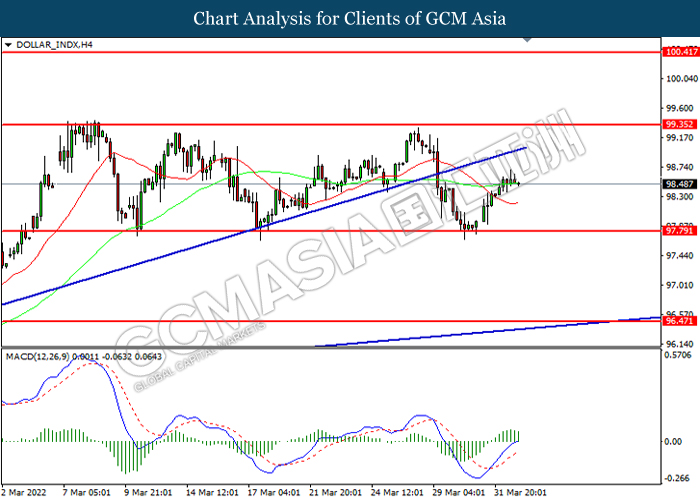The width and height of the screenshot is (700, 500).
Task: Click the 29 Mar 04:01 time label
Action: (x=458, y=492)
